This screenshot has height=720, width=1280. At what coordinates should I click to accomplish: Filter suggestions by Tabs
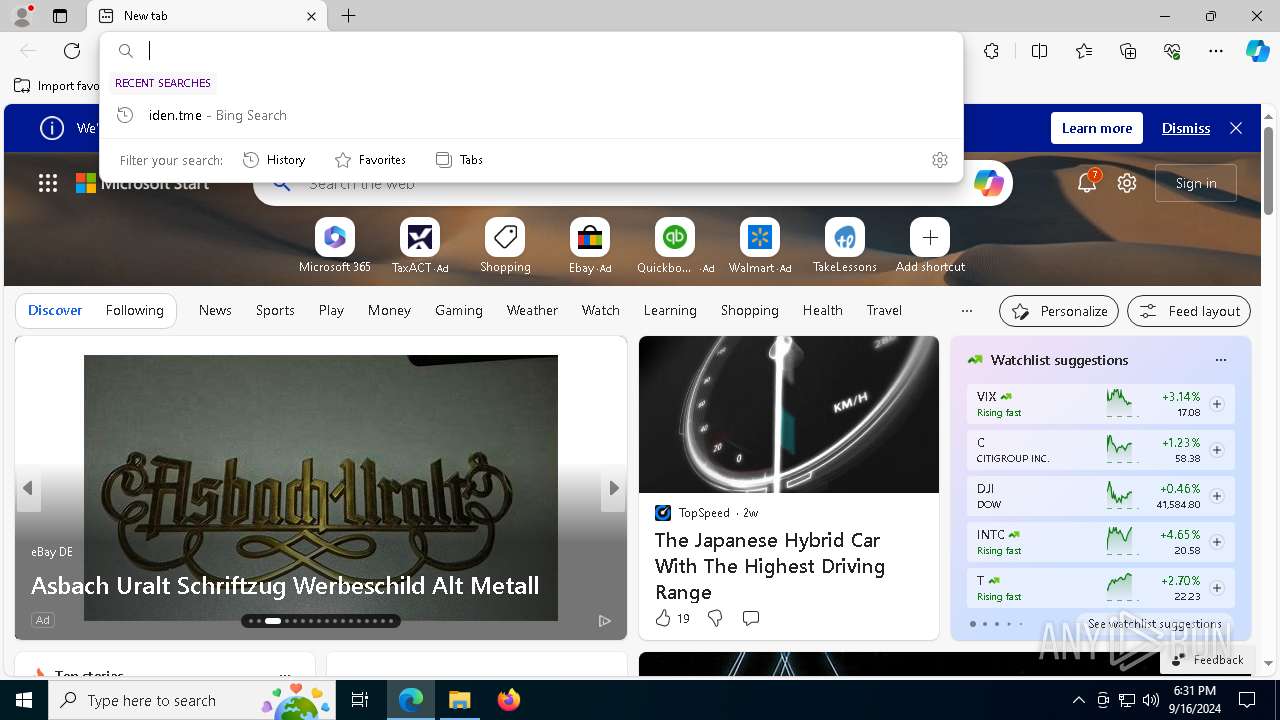[x=459, y=160]
